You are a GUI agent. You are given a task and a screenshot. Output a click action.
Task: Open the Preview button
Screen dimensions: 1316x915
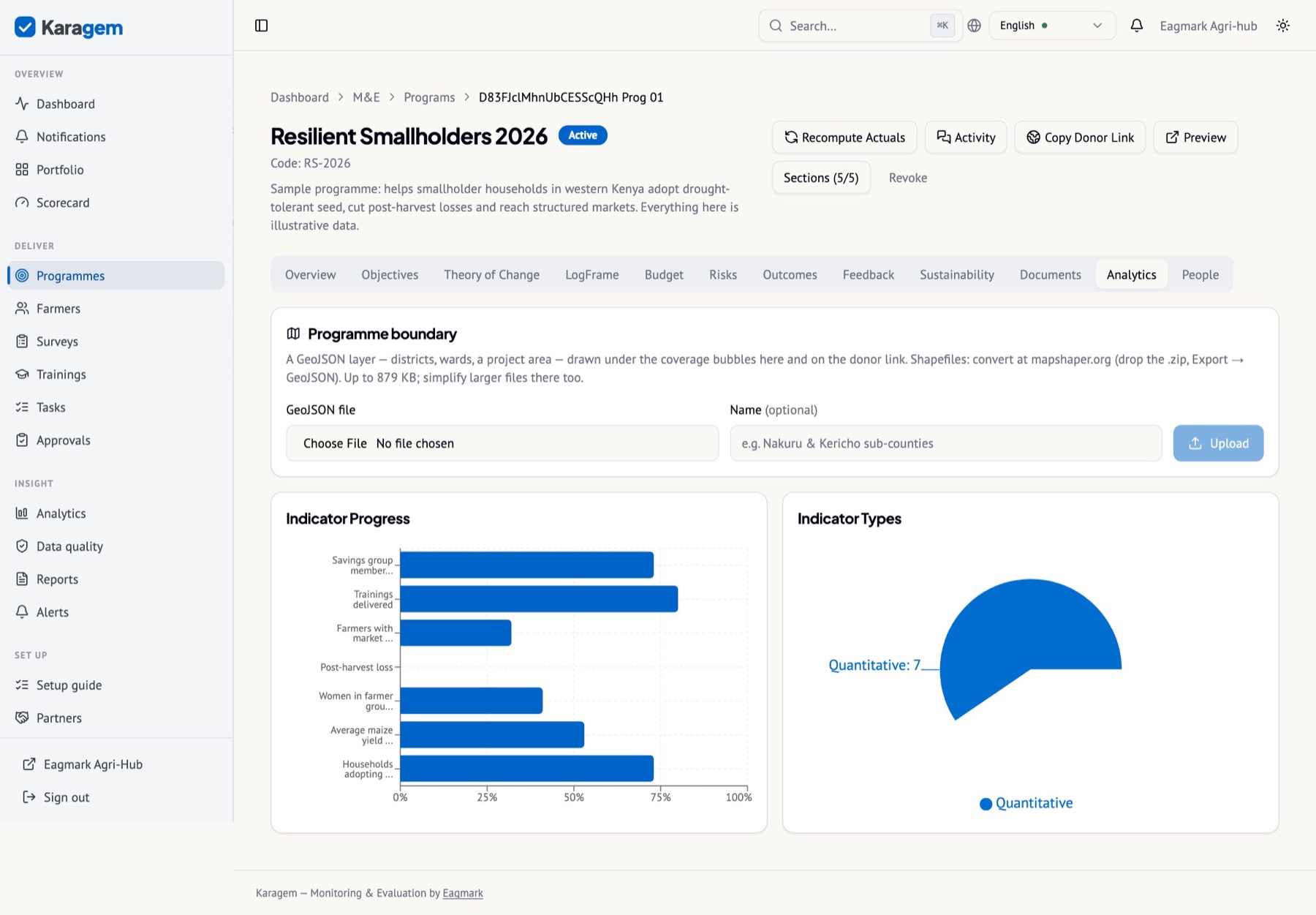1195,138
